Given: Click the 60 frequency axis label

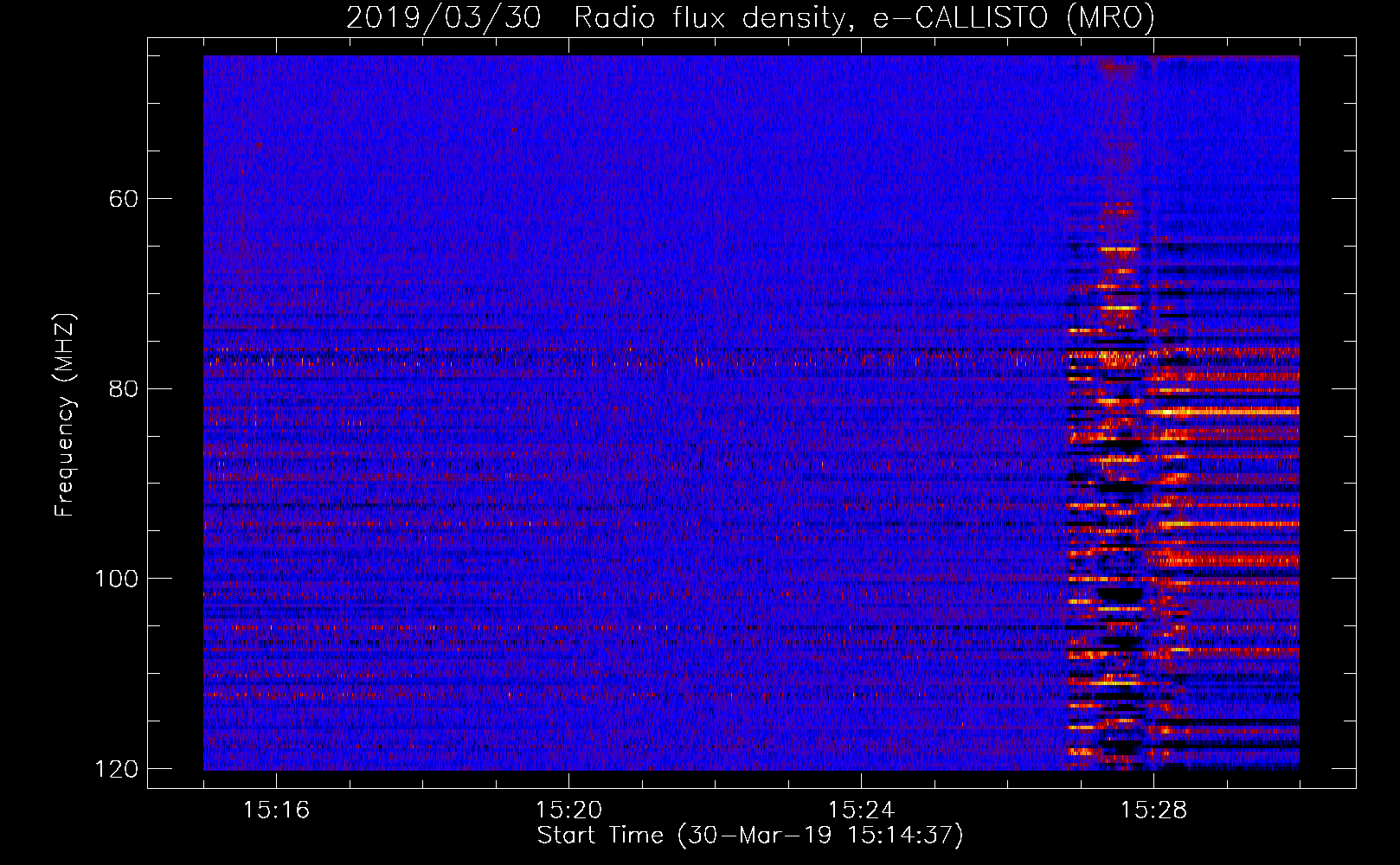Looking at the screenshot, I should [x=124, y=199].
